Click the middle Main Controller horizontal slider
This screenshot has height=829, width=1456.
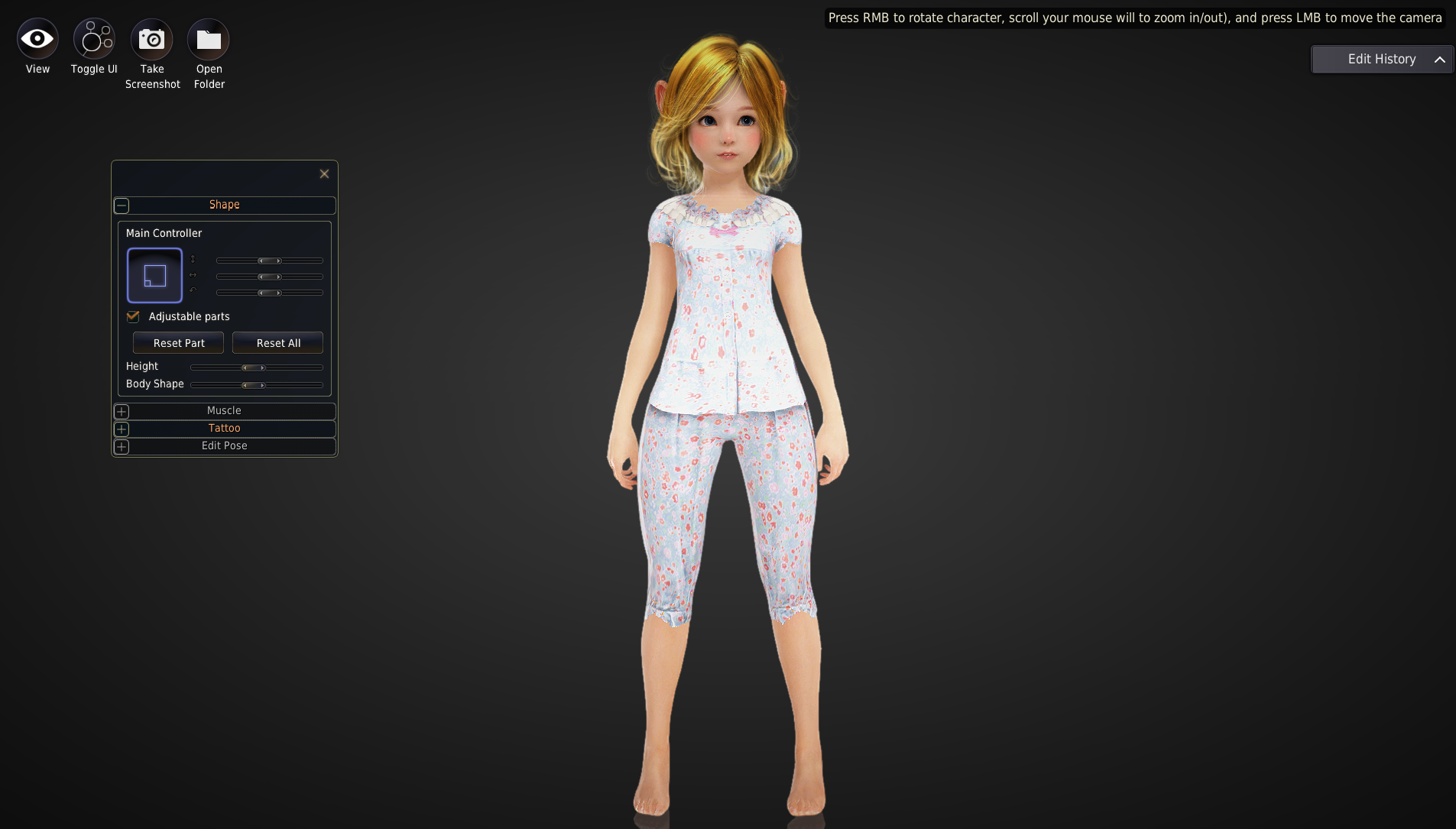pos(269,277)
